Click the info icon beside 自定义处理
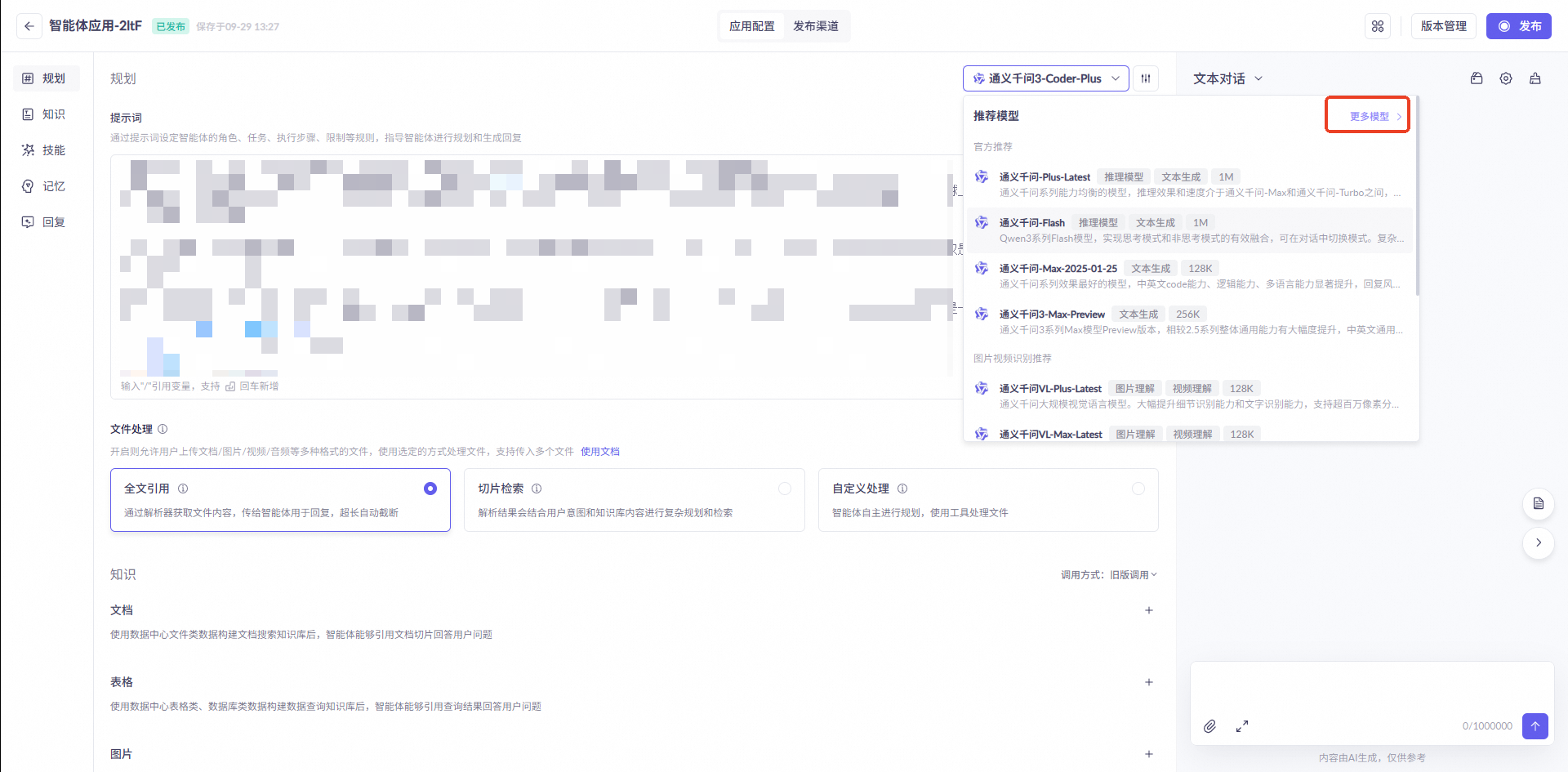The image size is (1568, 772). [x=902, y=489]
